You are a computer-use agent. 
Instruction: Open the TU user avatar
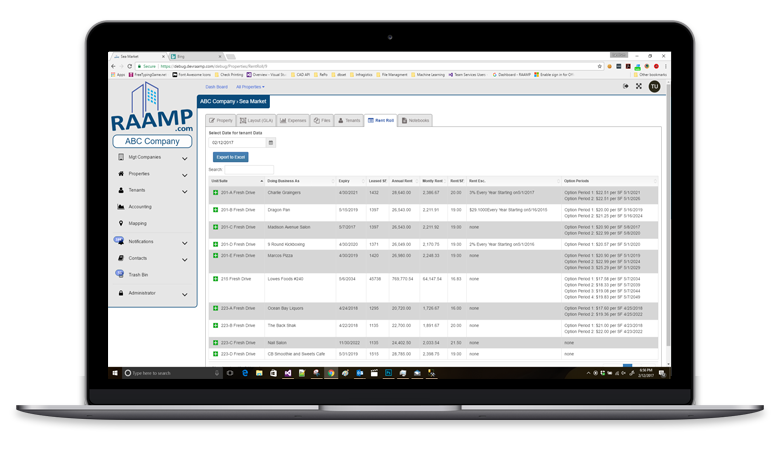tap(654, 87)
